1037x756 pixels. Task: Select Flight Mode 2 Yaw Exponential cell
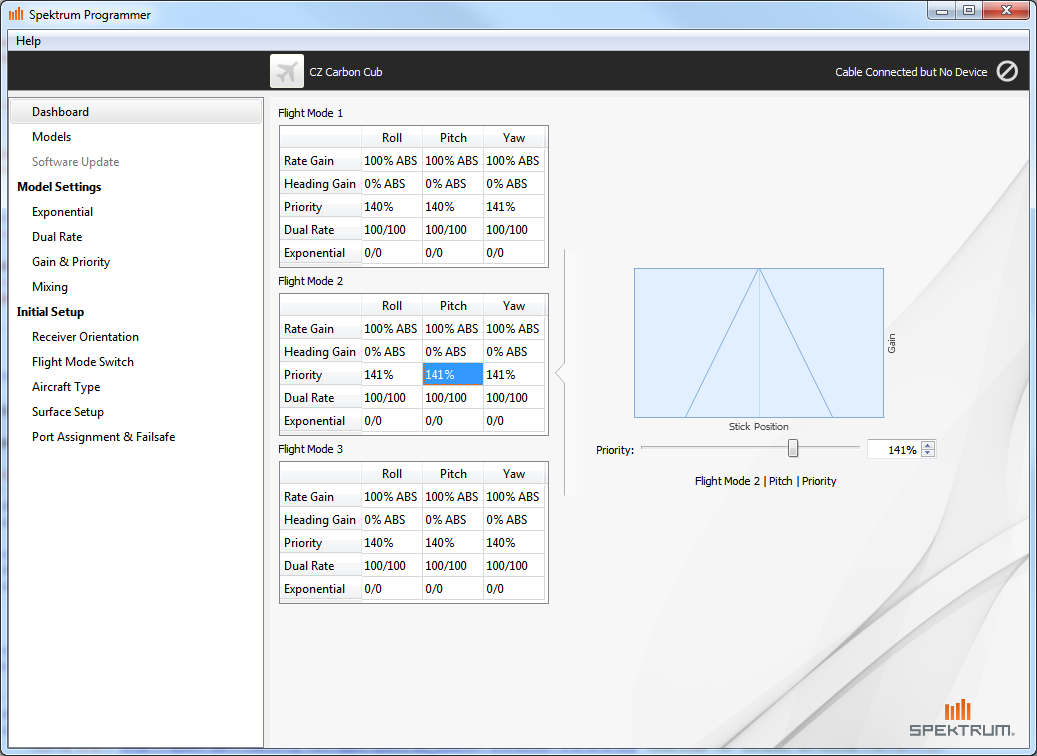click(514, 421)
